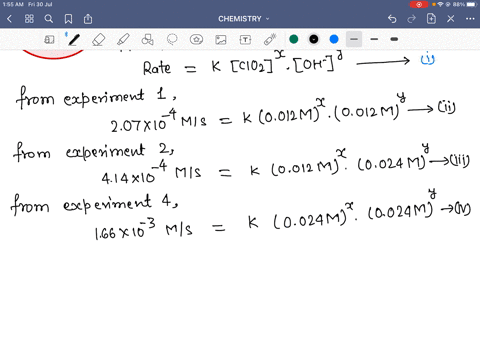Open the search tool
Viewport: 480px width, 360px height.
pyautogui.click(x=49, y=19)
